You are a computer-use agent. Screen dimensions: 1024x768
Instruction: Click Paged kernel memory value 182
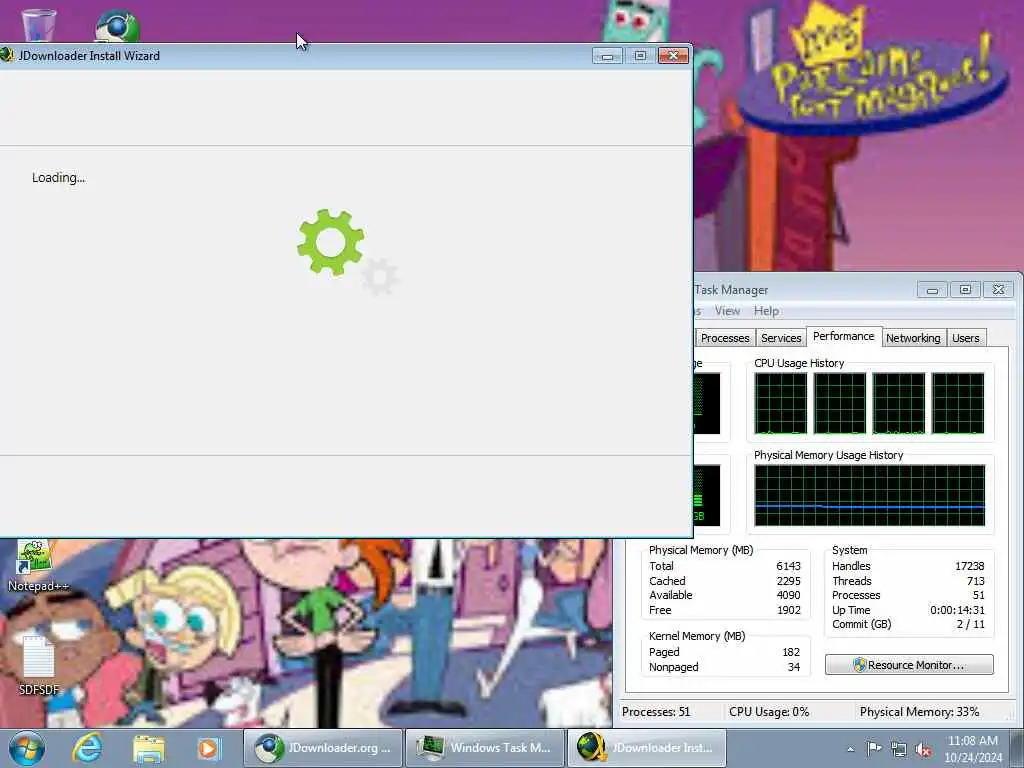(x=791, y=652)
